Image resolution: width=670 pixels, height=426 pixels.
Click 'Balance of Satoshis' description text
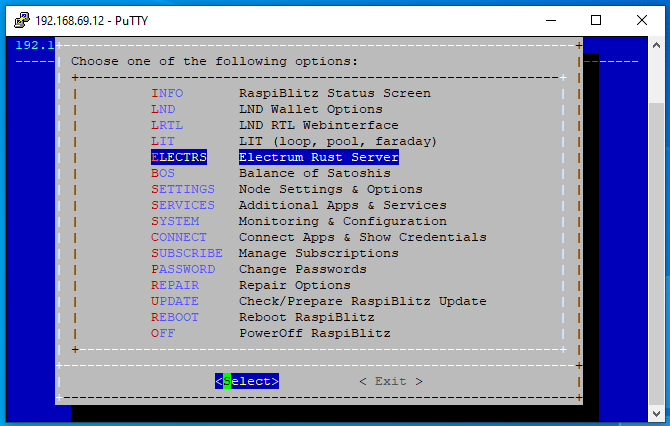(x=314, y=173)
